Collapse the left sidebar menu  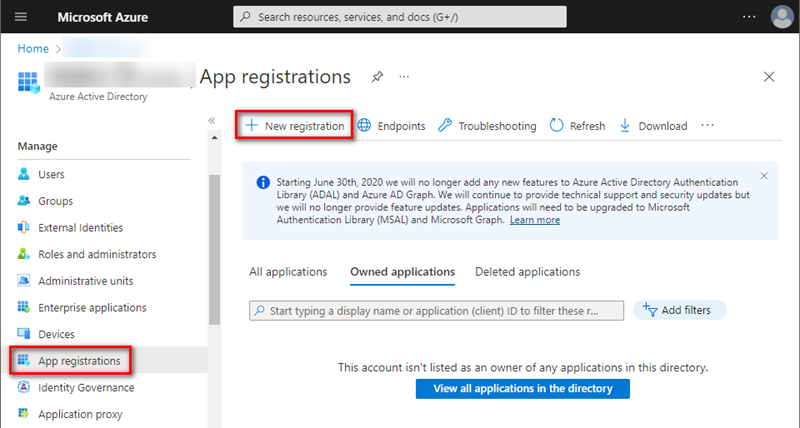[211, 120]
